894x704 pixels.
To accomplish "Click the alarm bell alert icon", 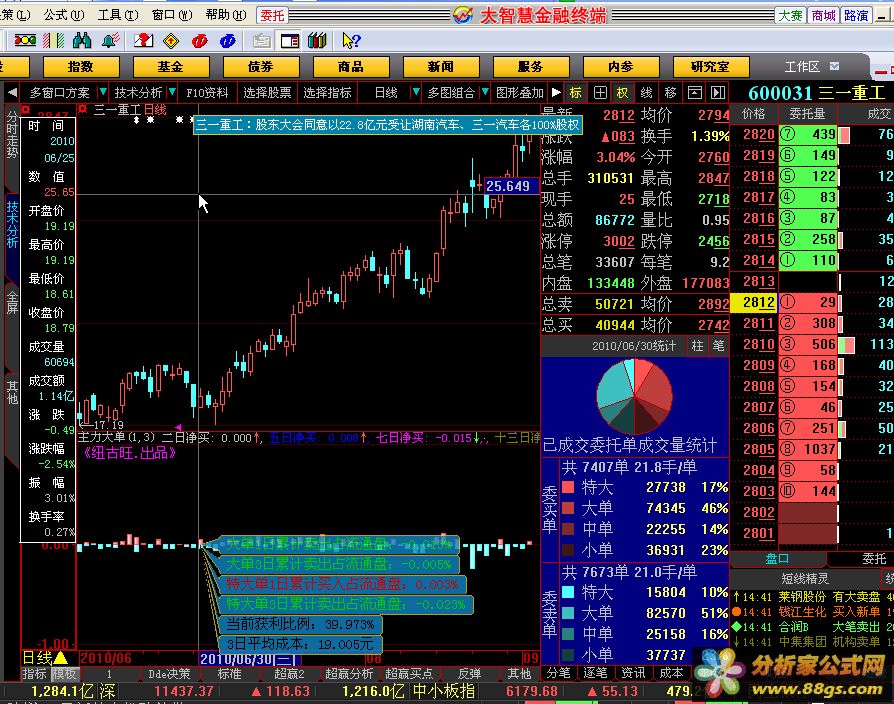I will [x=111, y=40].
